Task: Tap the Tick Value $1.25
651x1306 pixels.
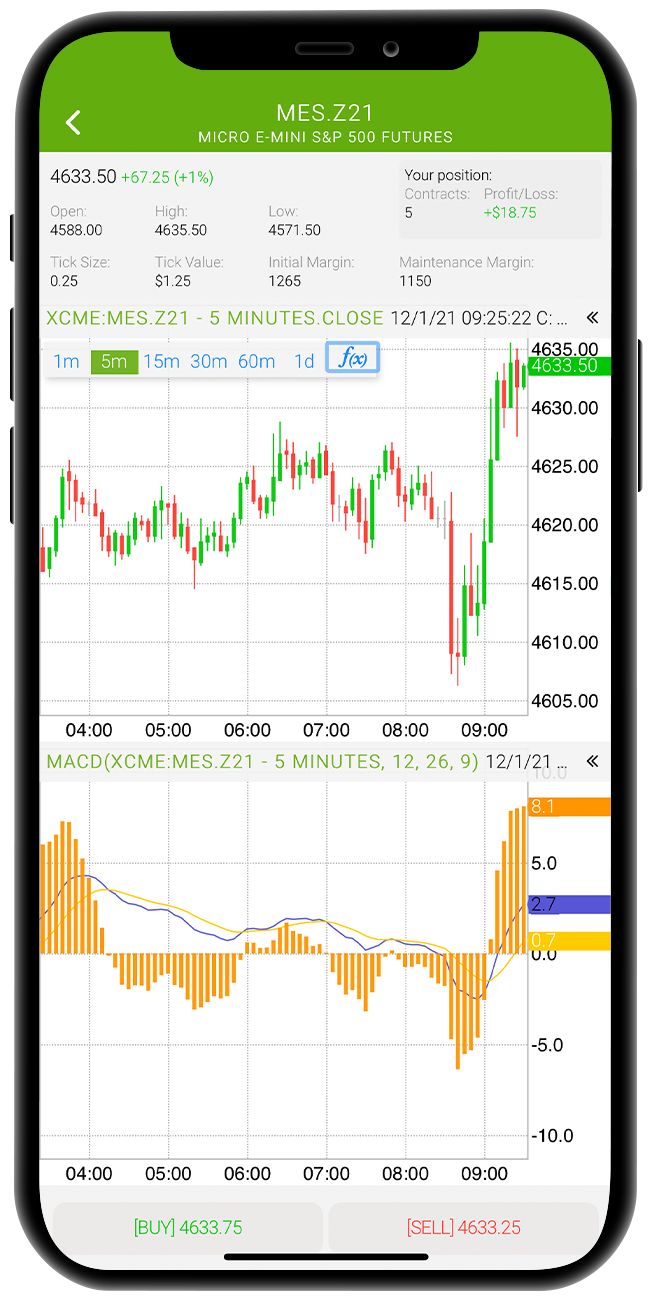Action: pyautogui.click(x=172, y=281)
